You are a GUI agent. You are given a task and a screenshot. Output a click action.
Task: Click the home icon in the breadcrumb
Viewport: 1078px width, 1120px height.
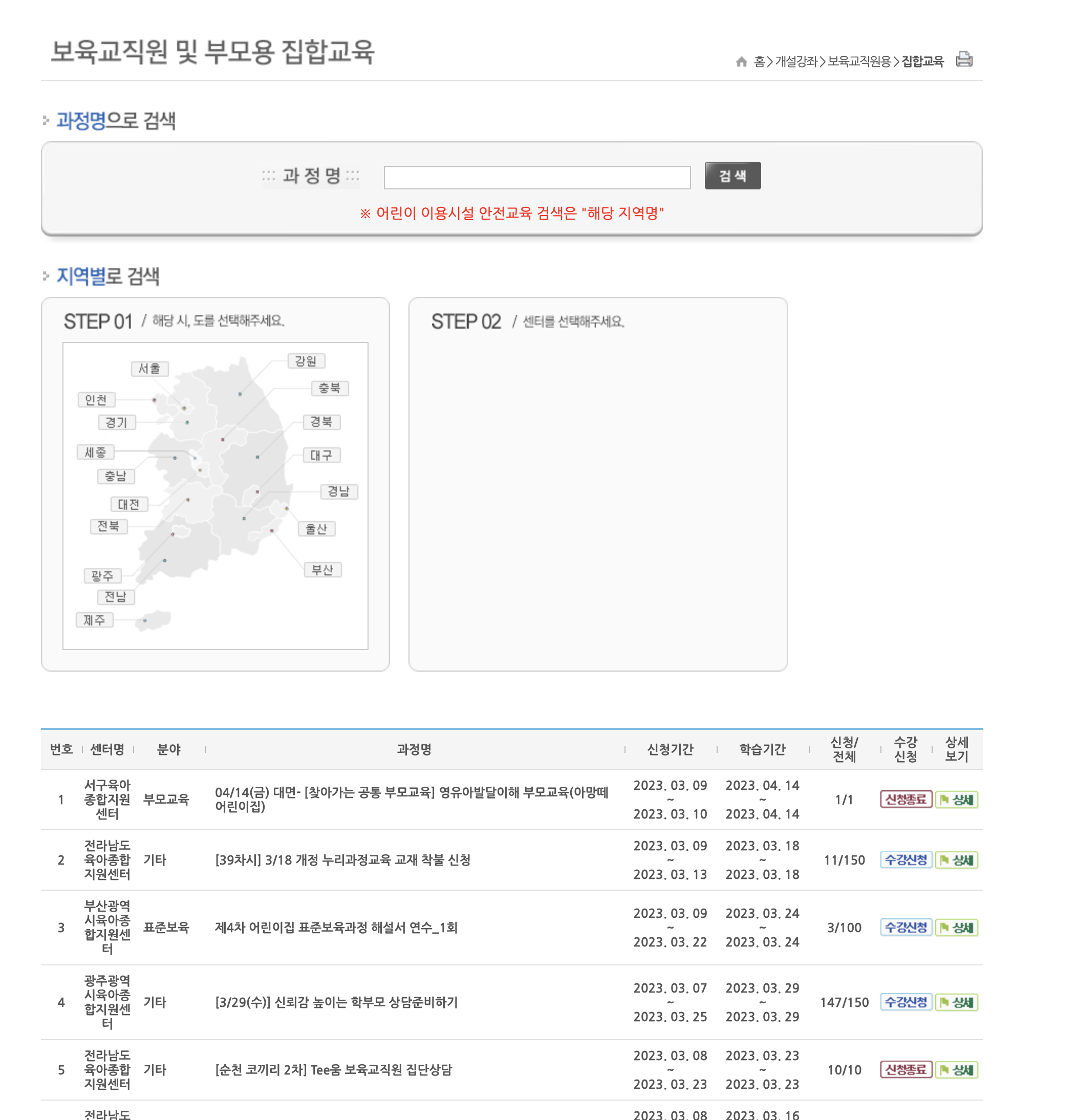tap(741, 62)
